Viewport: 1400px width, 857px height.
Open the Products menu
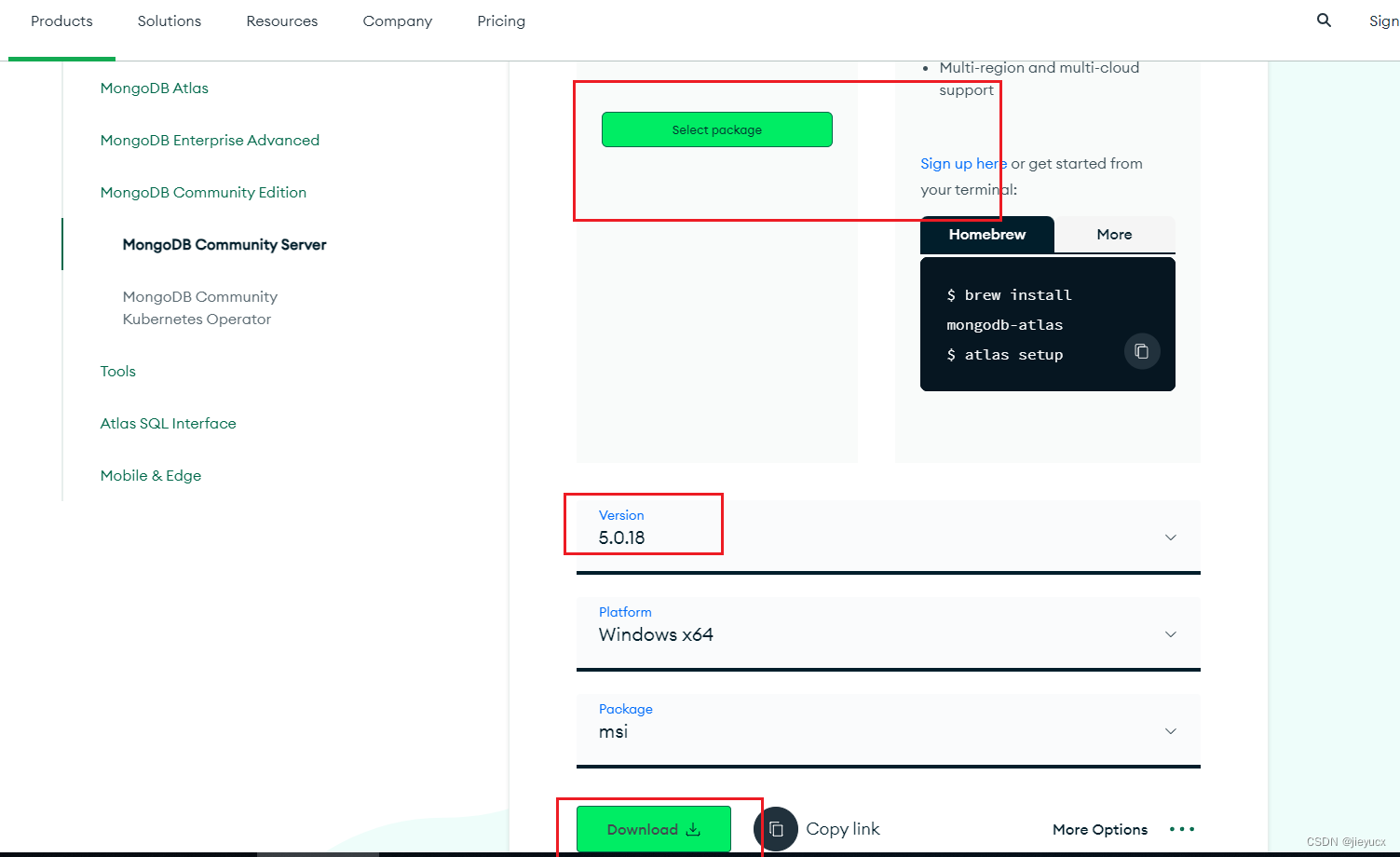[61, 20]
